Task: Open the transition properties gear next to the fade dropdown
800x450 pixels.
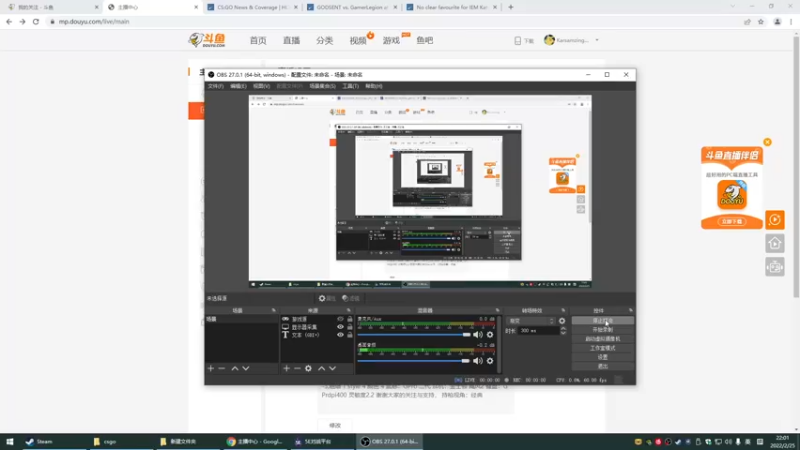Action: [562, 321]
